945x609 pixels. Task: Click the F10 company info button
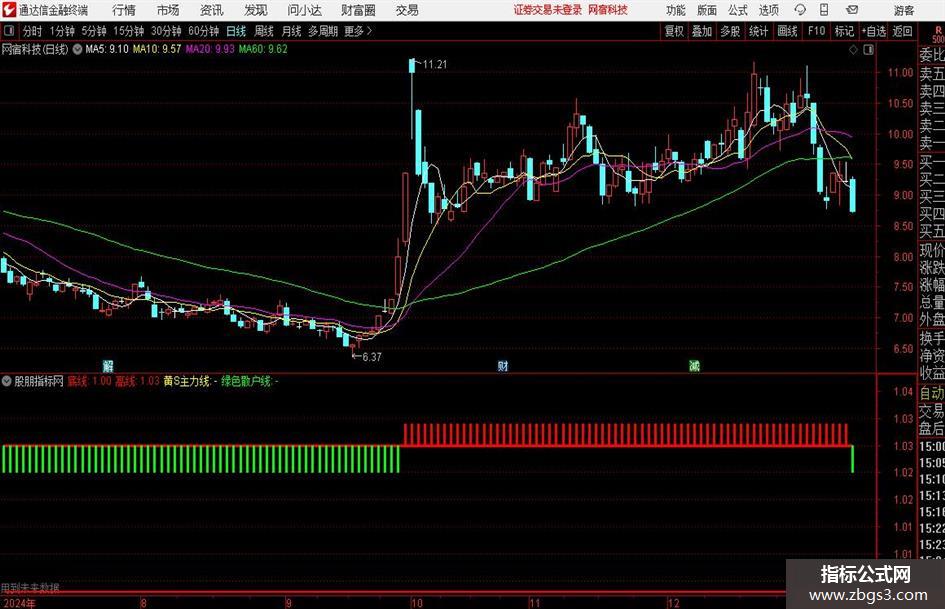pyautogui.click(x=817, y=31)
